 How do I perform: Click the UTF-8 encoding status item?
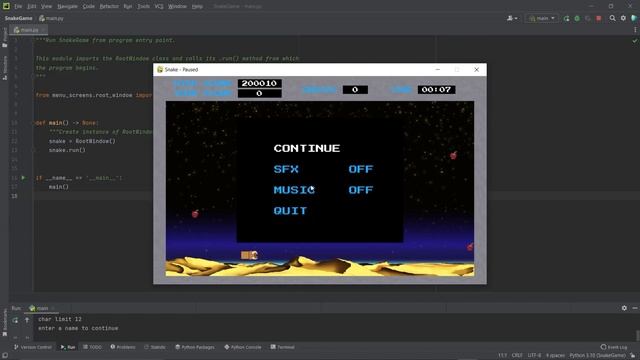click(534, 356)
